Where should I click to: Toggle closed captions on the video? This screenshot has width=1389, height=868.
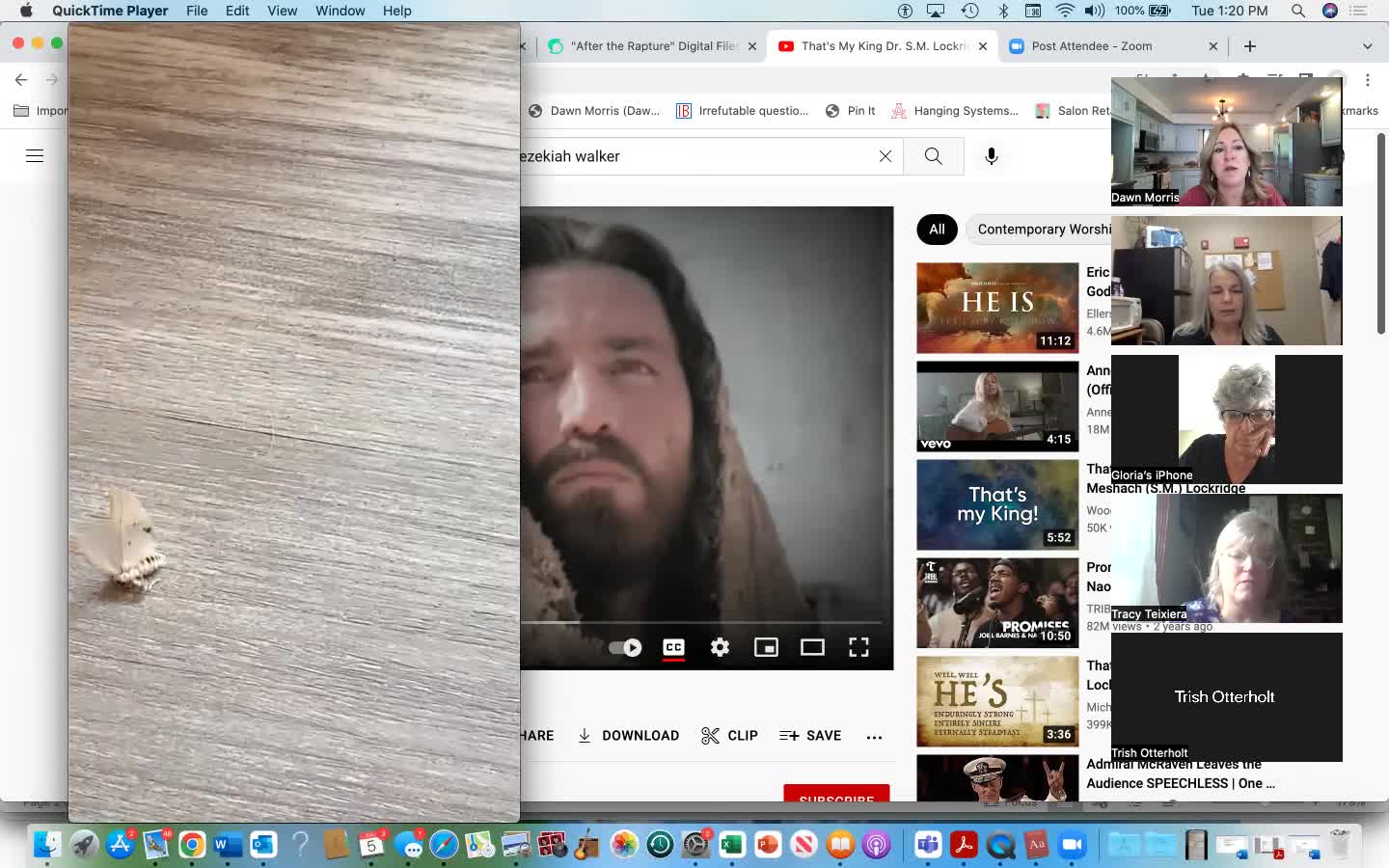click(673, 647)
